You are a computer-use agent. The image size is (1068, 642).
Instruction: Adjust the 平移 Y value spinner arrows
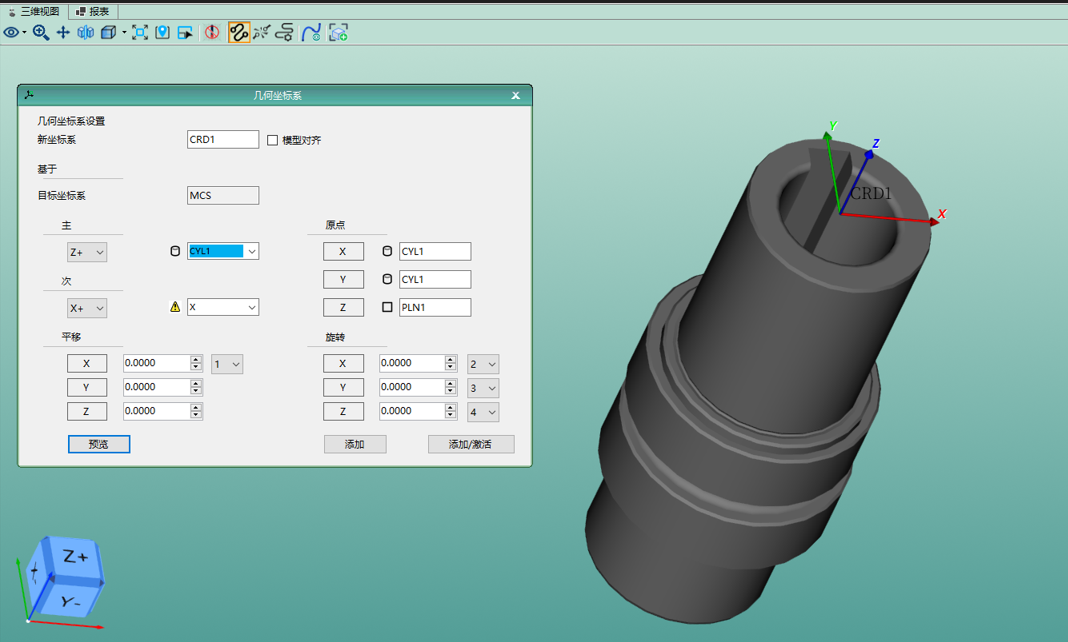(x=196, y=387)
